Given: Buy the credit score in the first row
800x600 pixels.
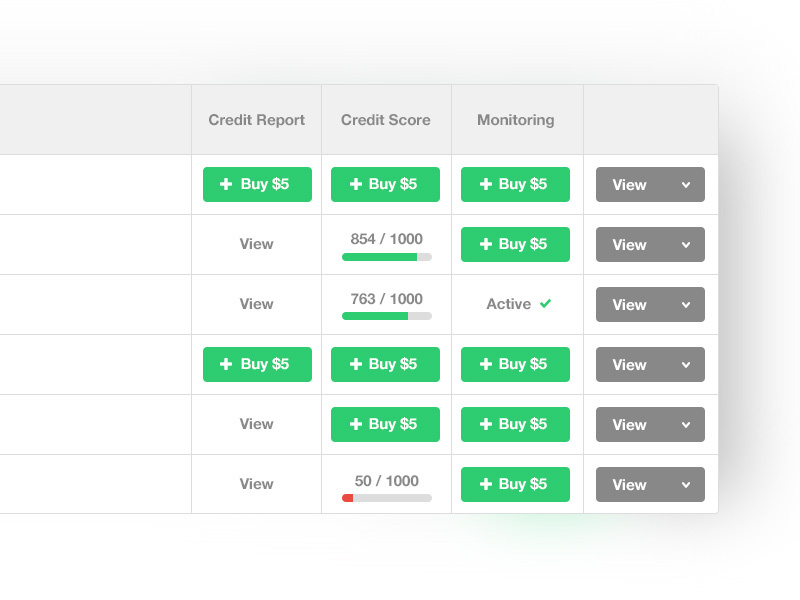Looking at the screenshot, I should tap(385, 184).
